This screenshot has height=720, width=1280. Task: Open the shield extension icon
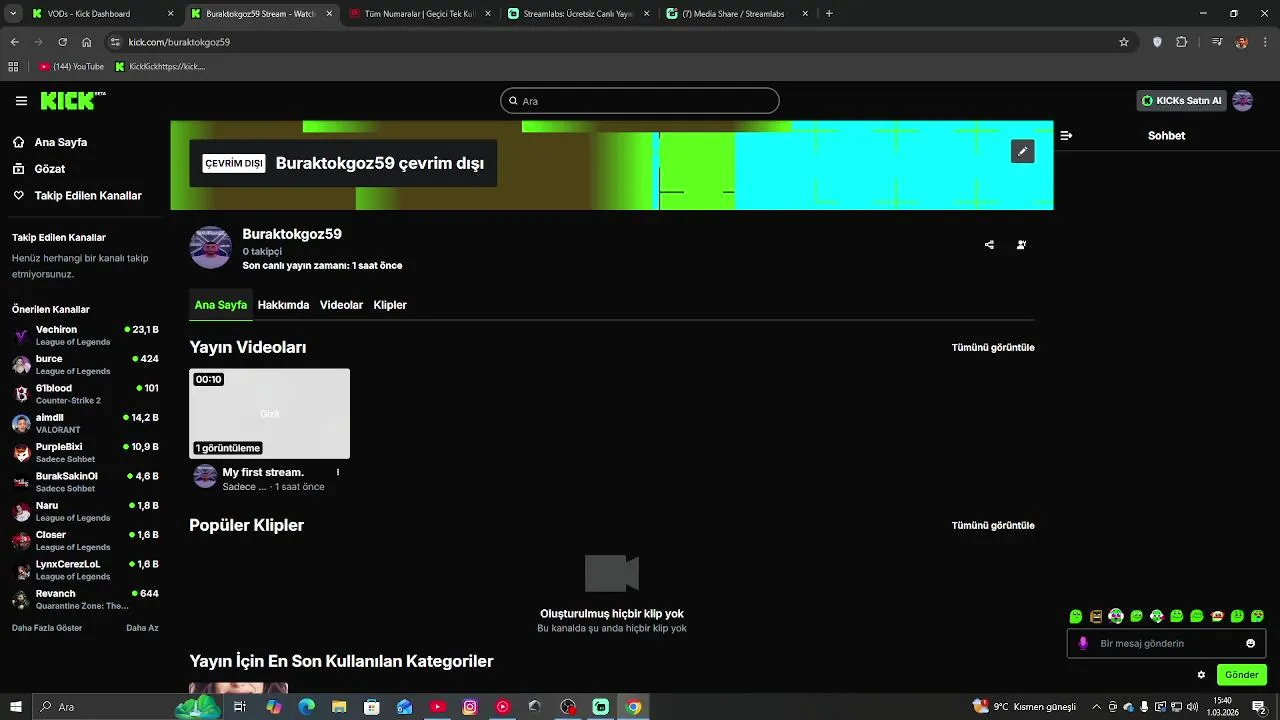[1157, 42]
